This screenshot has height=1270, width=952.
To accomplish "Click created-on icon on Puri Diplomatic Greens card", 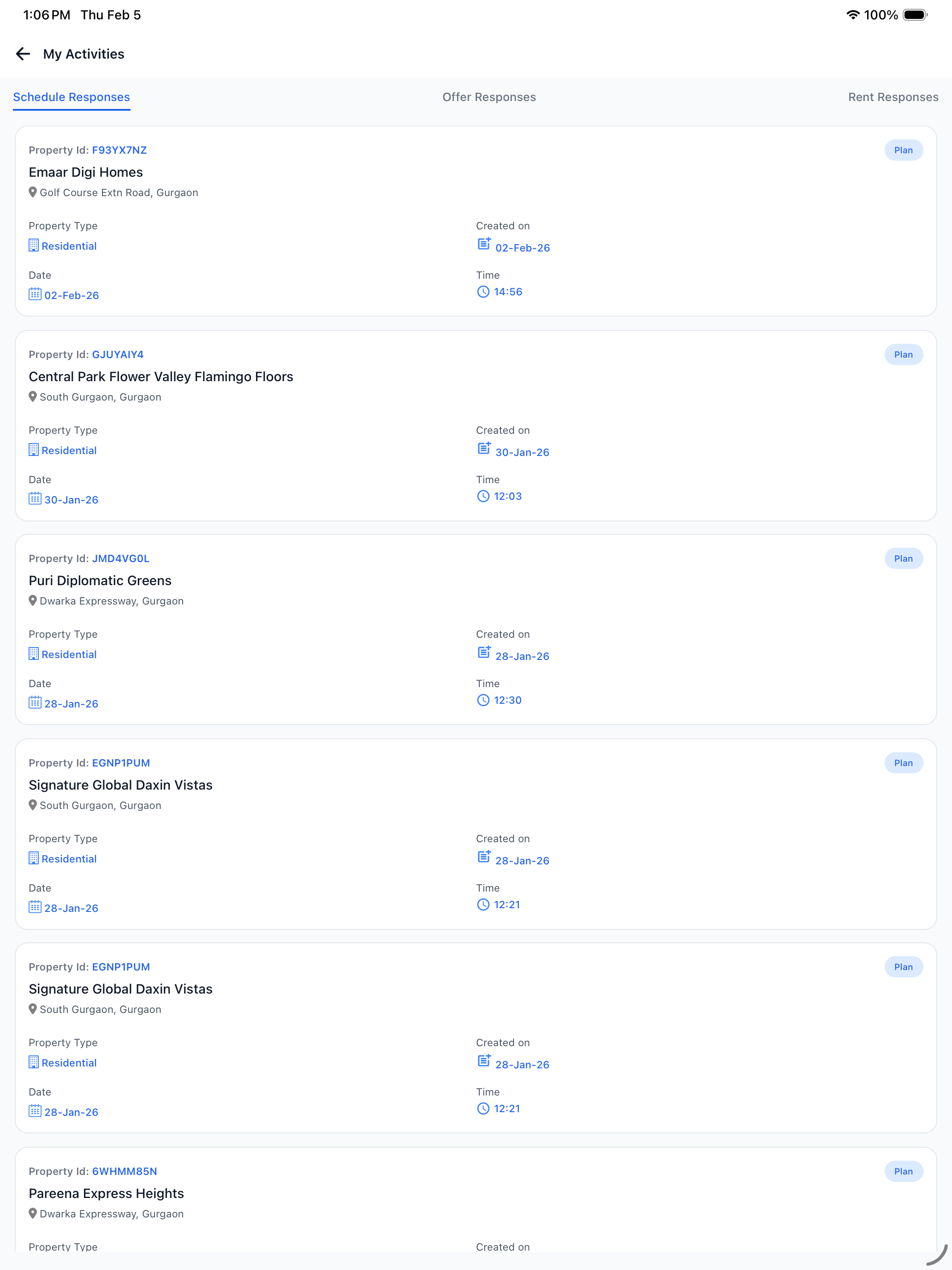I will coord(484,652).
